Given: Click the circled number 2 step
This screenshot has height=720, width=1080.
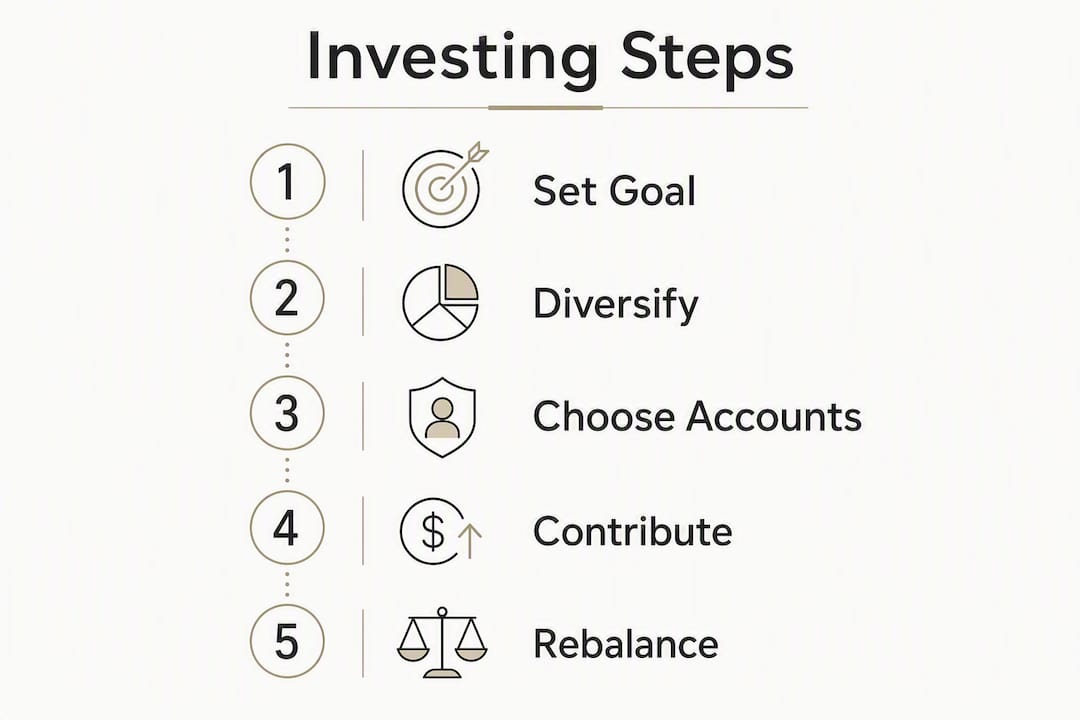Looking at the screenshot, I should (287, 298).
